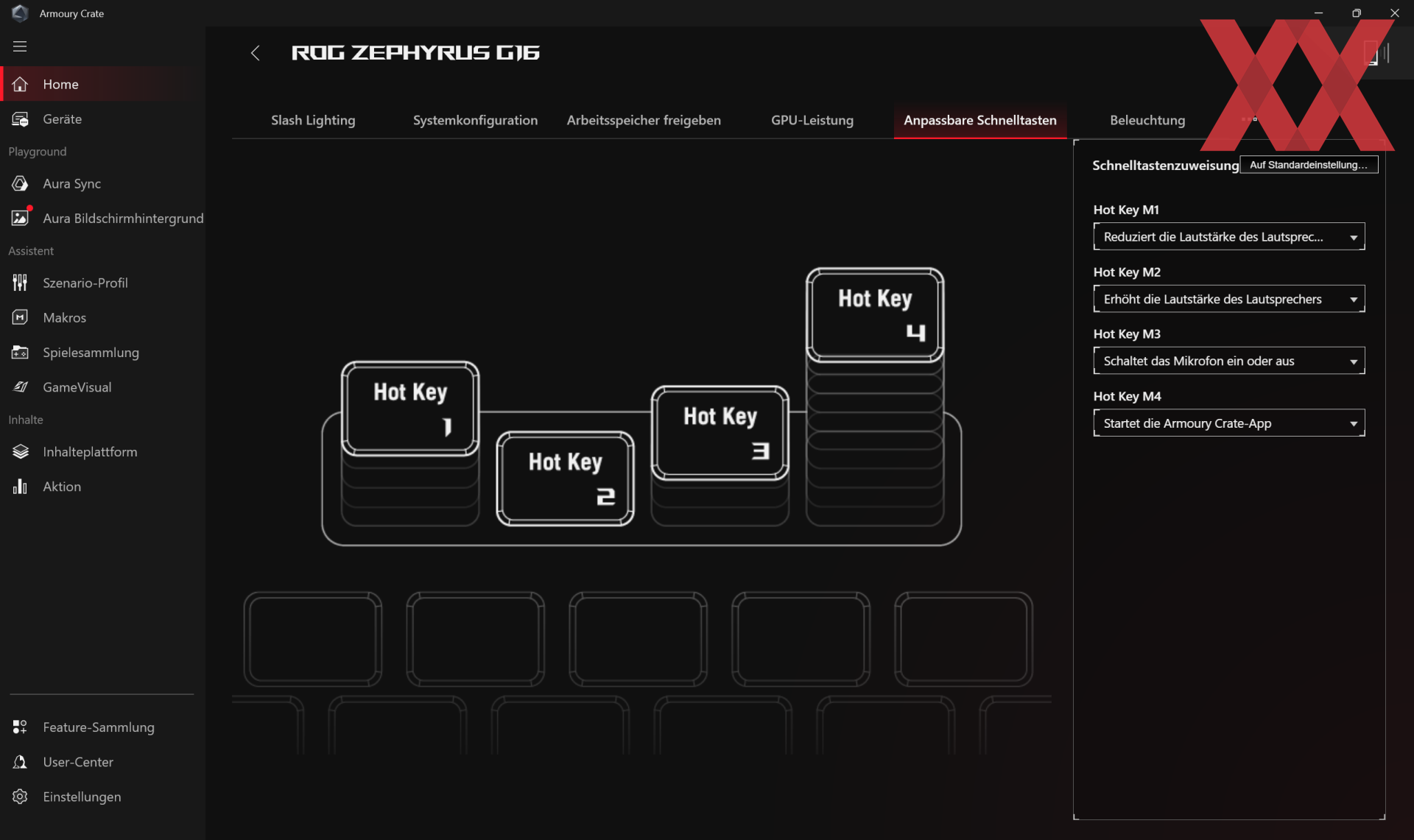Click Auf Standardeinstellung reset button

1309,165
